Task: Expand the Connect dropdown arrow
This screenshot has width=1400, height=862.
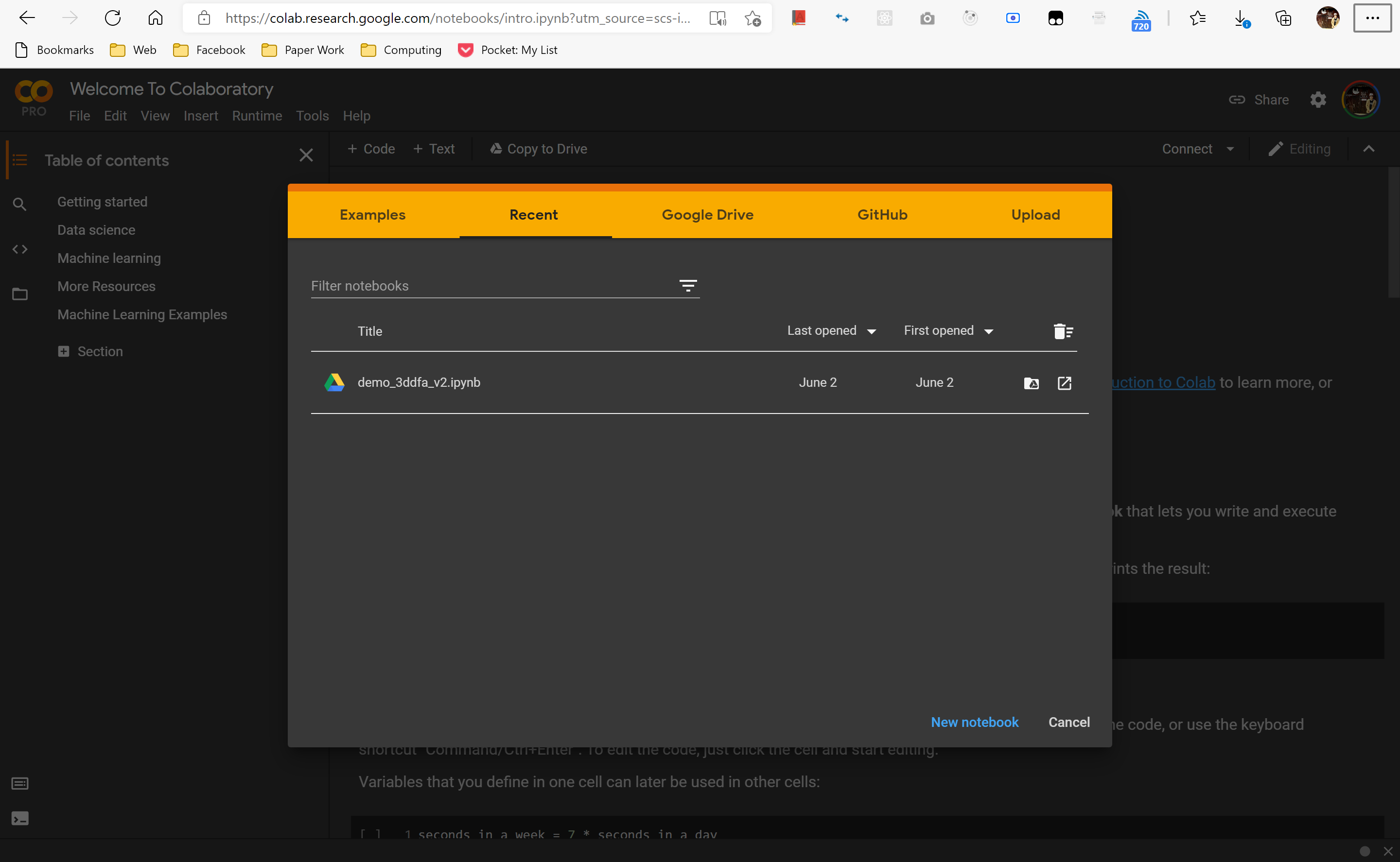Action: click(x=1230, y=149)
